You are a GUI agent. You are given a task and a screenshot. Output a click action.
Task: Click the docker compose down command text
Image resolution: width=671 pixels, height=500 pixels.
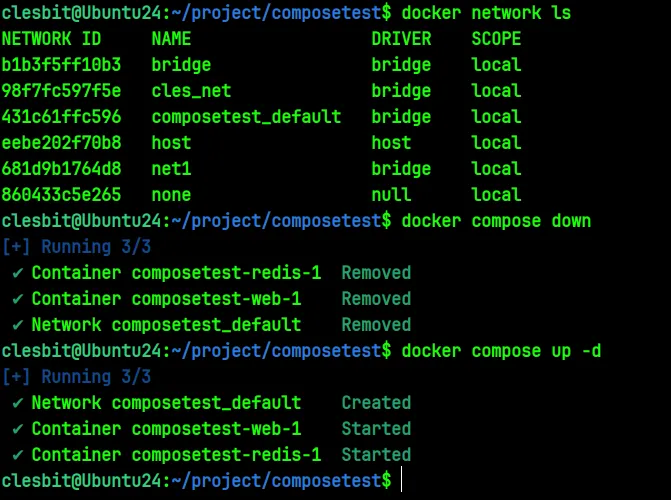[x=496, y=221]
